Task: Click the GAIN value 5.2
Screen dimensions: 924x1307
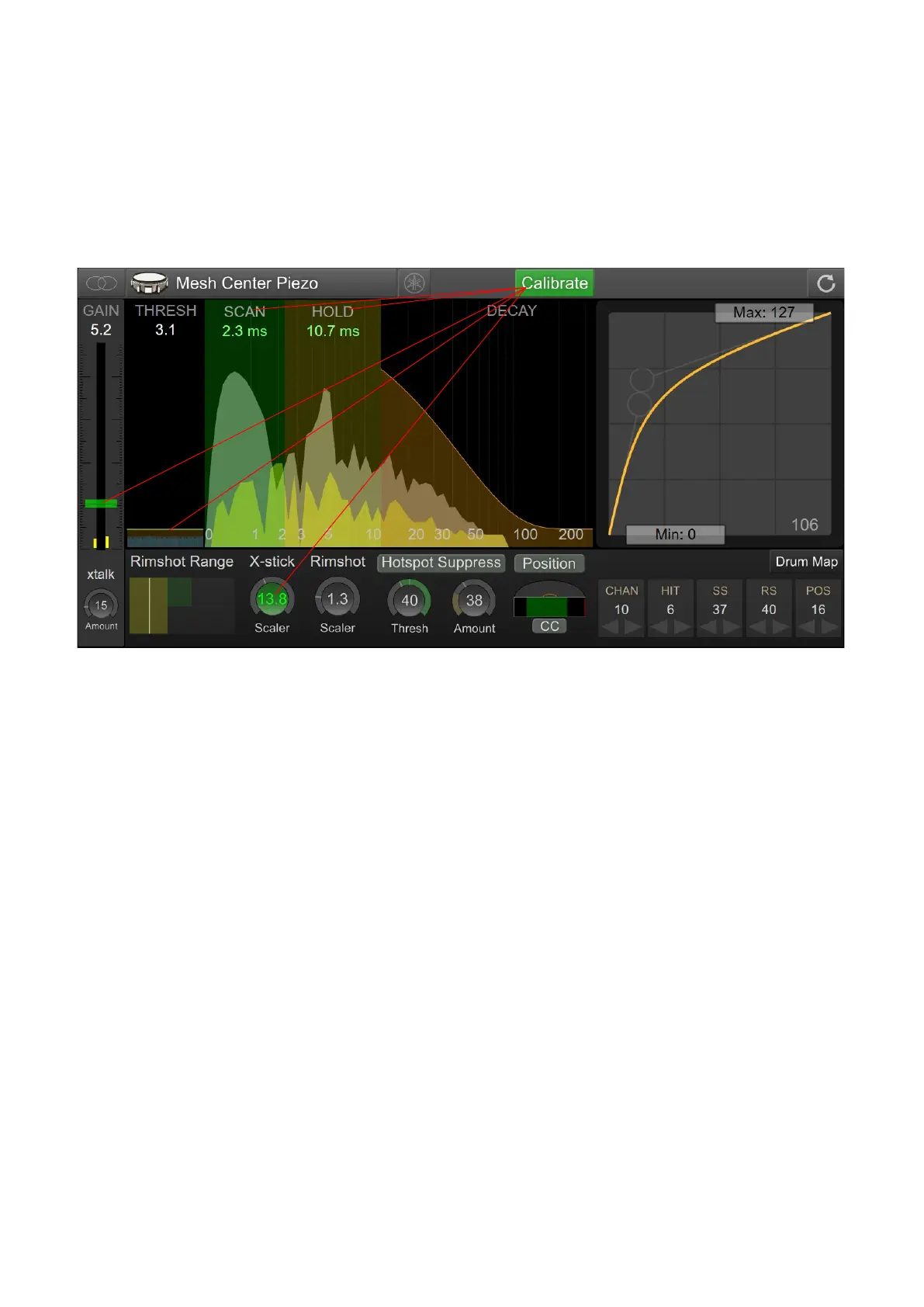Action: point(101,330)
